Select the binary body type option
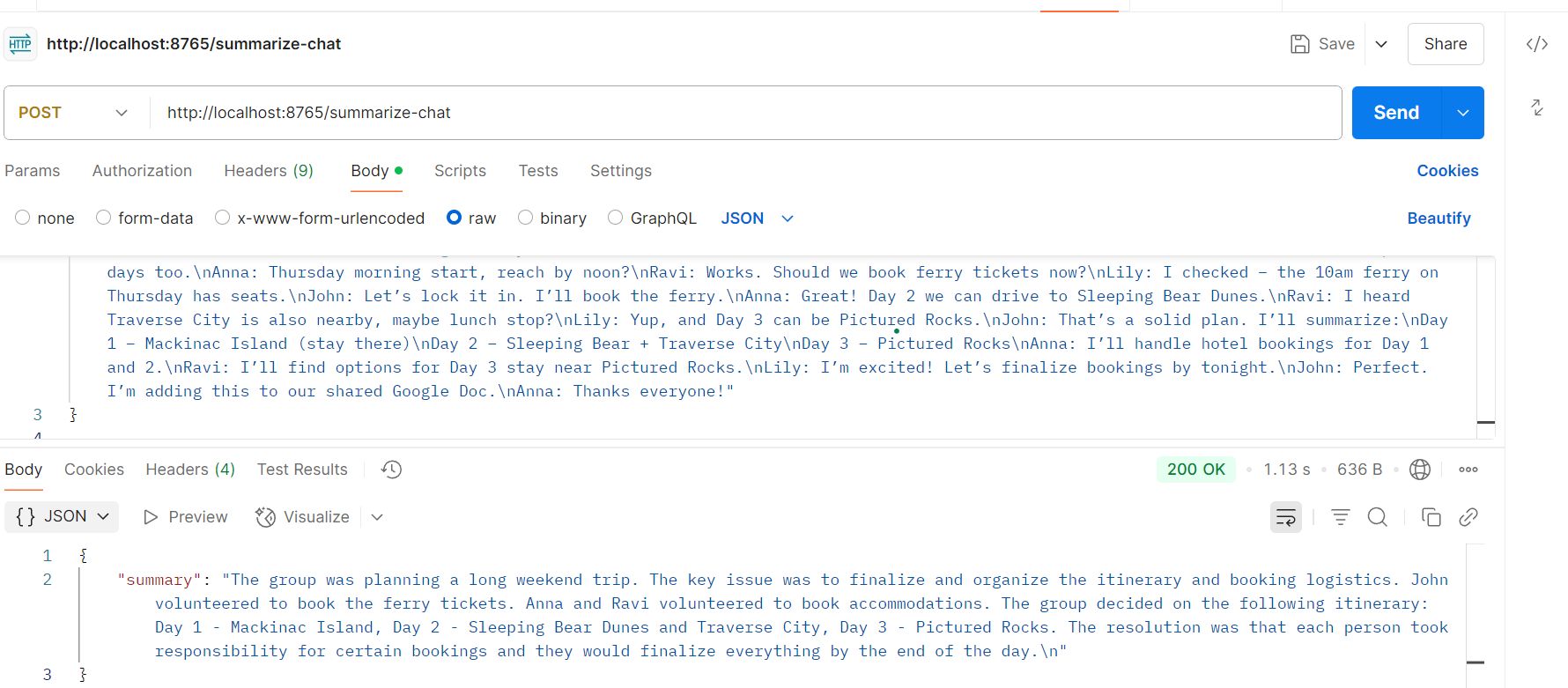Viewport: 1568px width, 688px height. (x=526, y=218)
